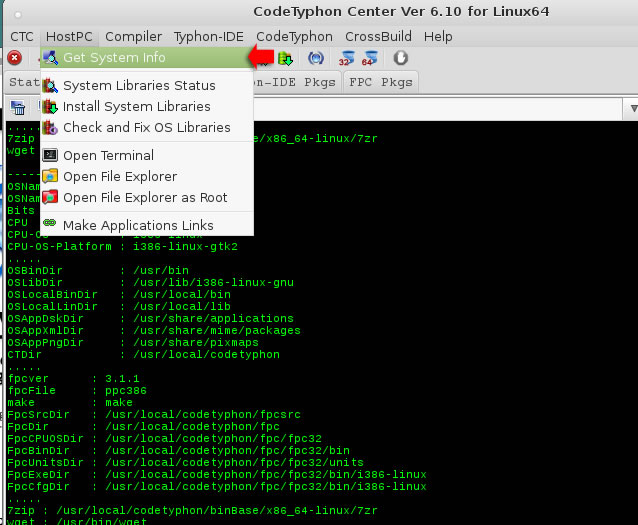The height and width of the screenshot is (525, 638).
Task: Choose Open File Explorer
Action: click(146, 177)
